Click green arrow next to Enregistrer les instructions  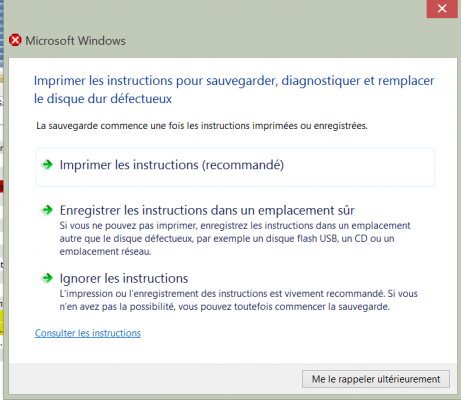pos(48,210)
